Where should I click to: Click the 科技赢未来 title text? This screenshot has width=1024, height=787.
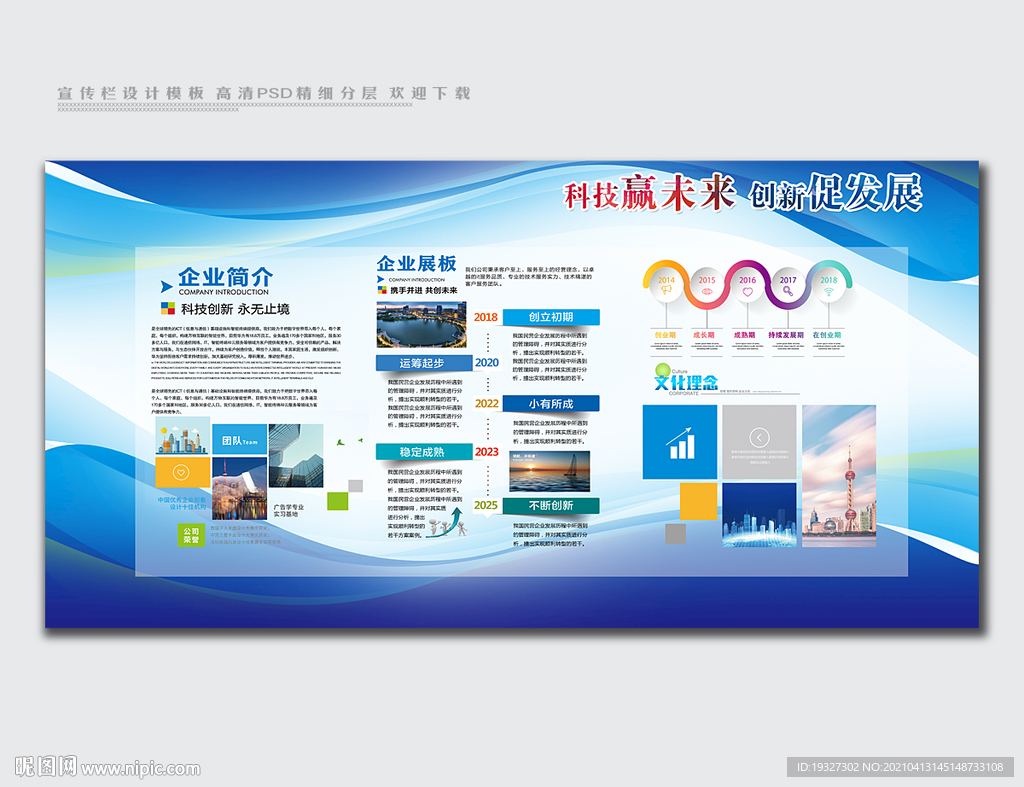click(x=649, y=193)
